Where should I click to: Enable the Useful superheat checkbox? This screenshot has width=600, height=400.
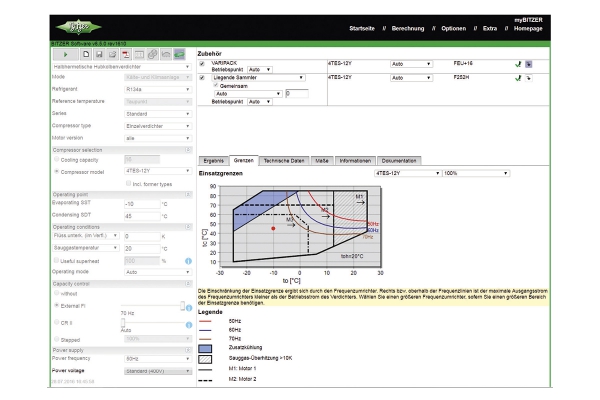56,260
